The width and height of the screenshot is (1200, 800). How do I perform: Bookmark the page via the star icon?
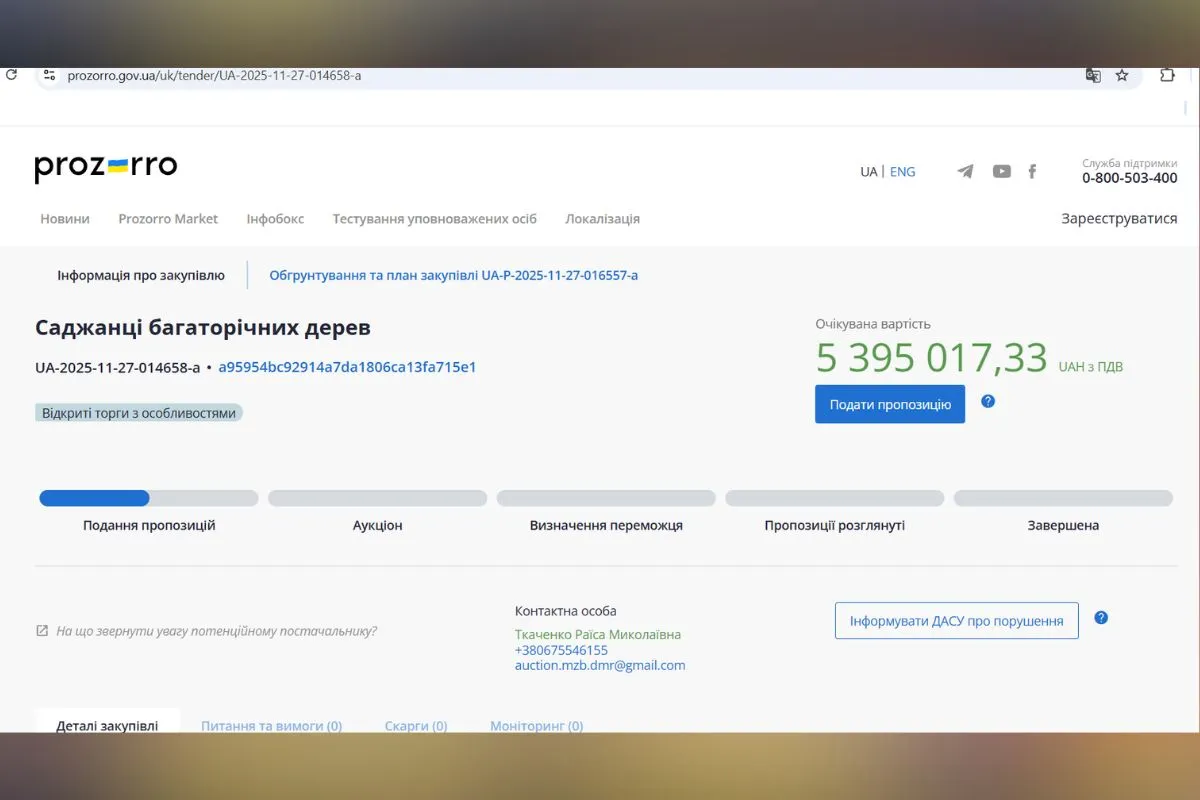click(1121, 75)
